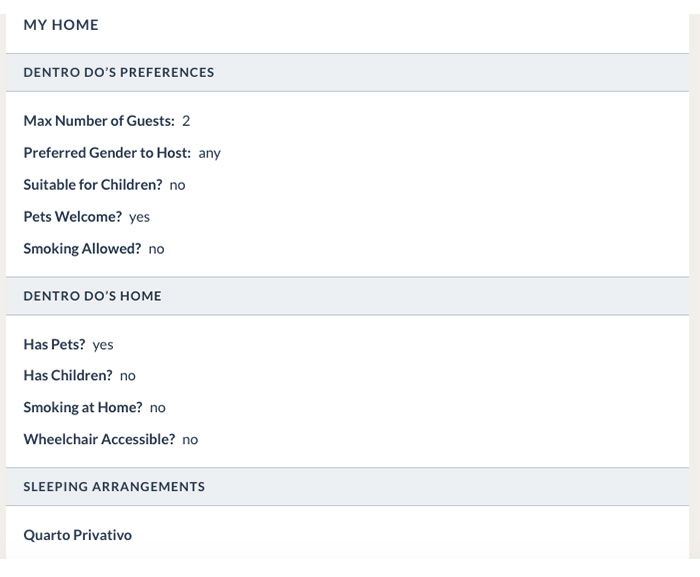Image resolution: width=700 pixels, height=577 pixels.
Task: Click the Smoking at Home? label
Action: [x=83, y=407]
